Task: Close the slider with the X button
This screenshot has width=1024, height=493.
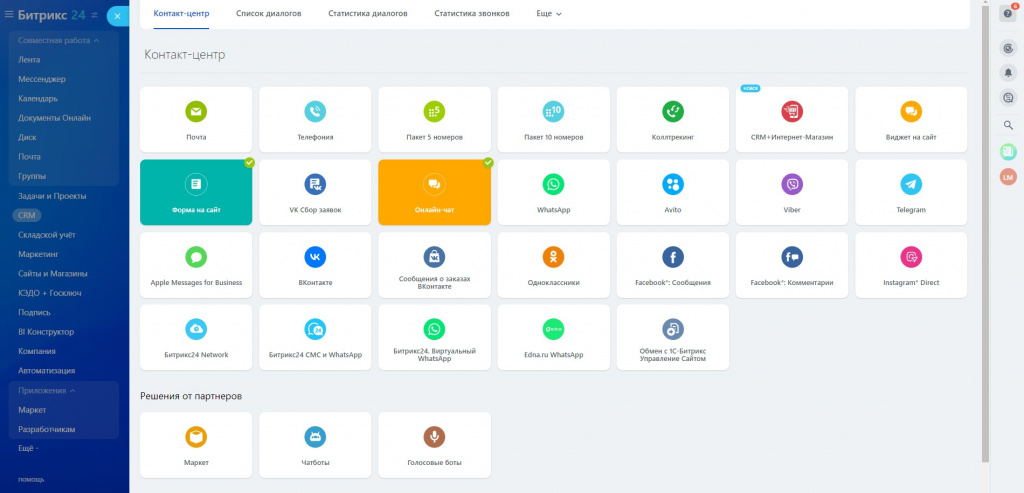Action: pyautogui.click(x=118, y=16)
